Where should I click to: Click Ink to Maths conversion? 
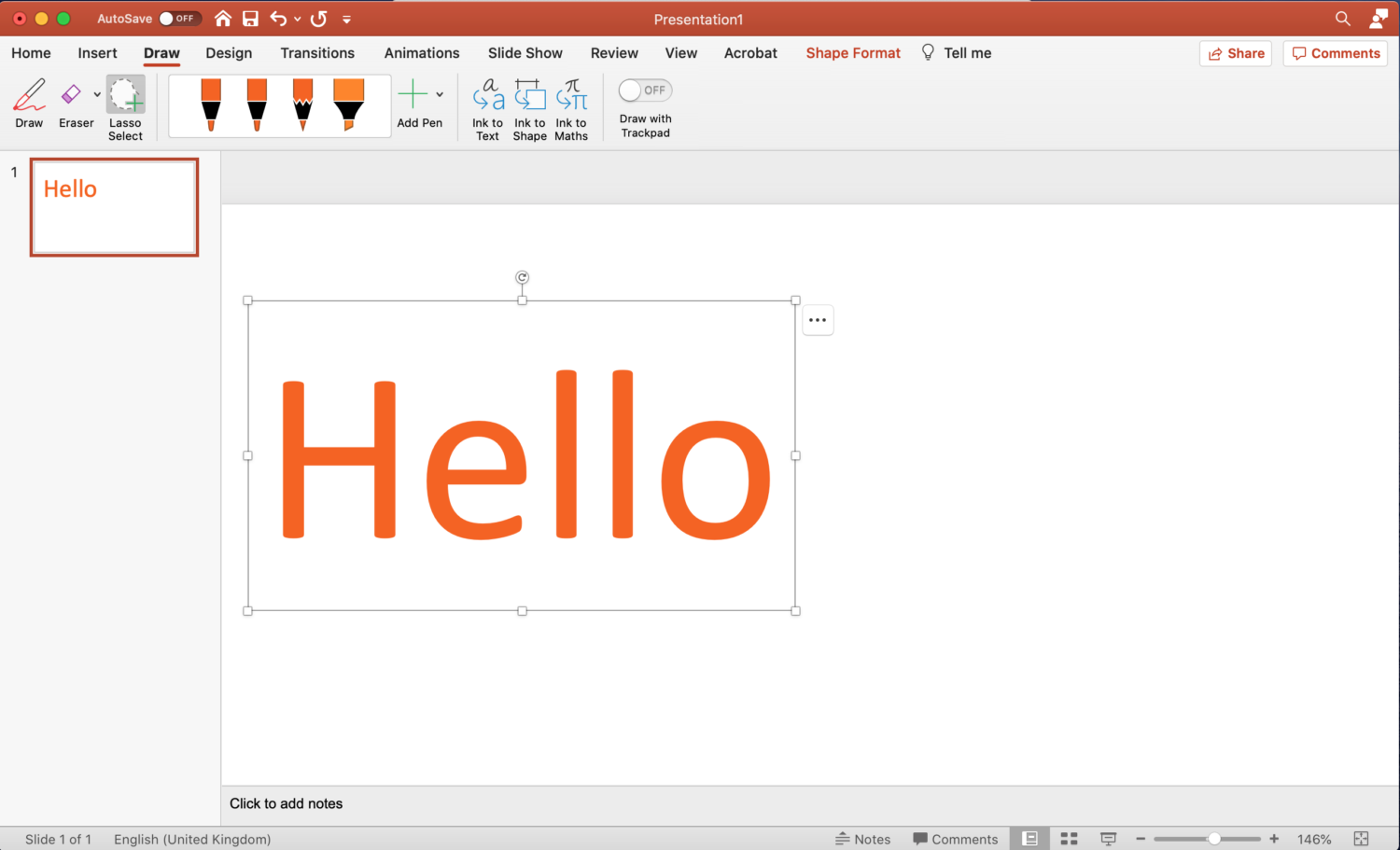pyautogui.click(x=570, y=107)
